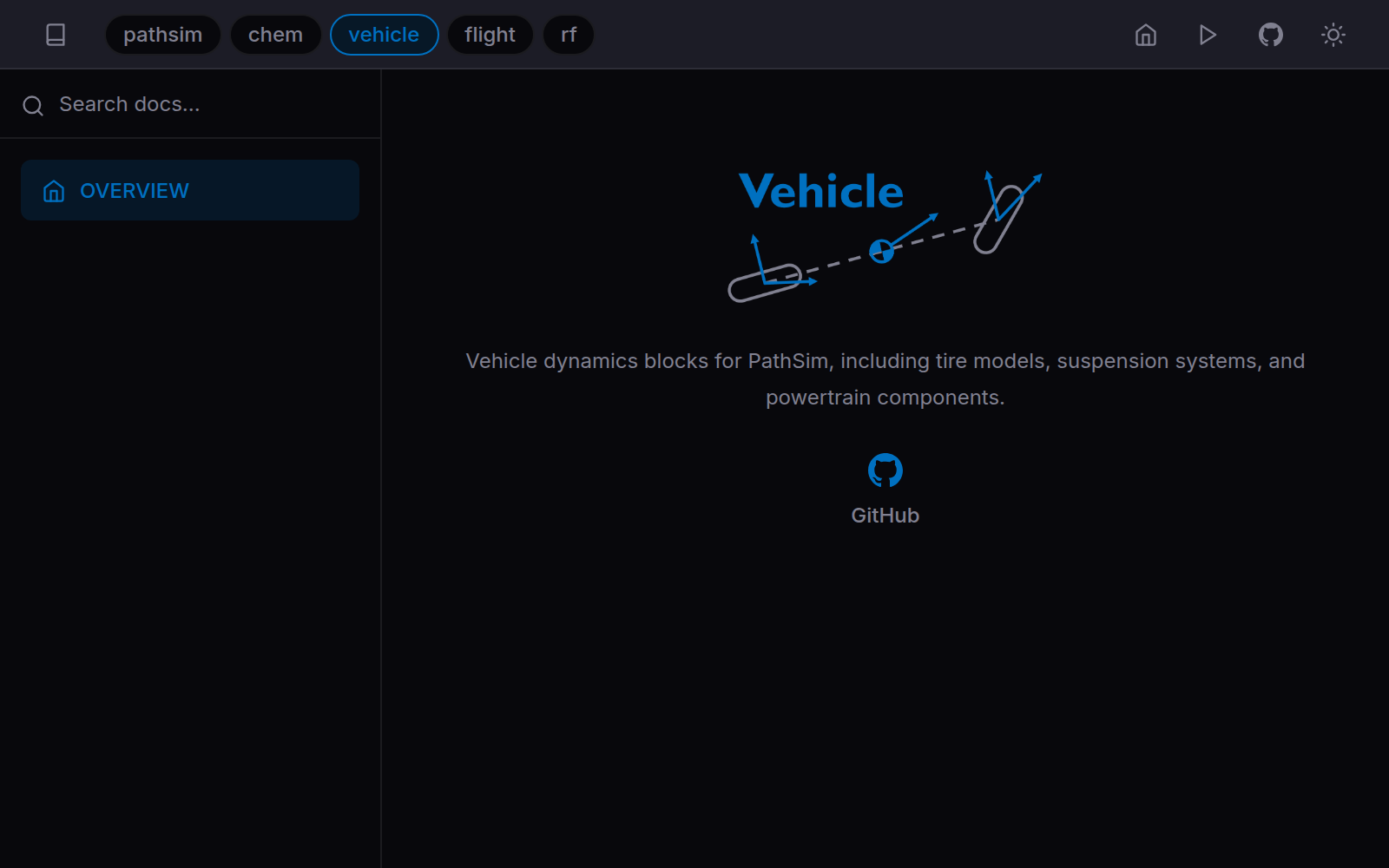The height and width of the screenshot is (868, 1389).
Task: Switch to the flight docs
Action: click(490, 35)
